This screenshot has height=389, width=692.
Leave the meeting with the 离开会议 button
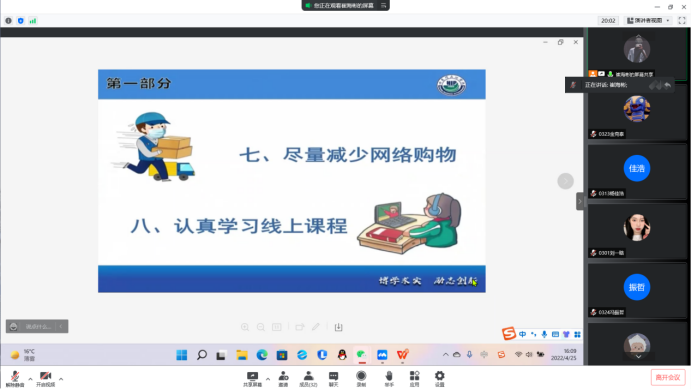(x=668, y=378)
